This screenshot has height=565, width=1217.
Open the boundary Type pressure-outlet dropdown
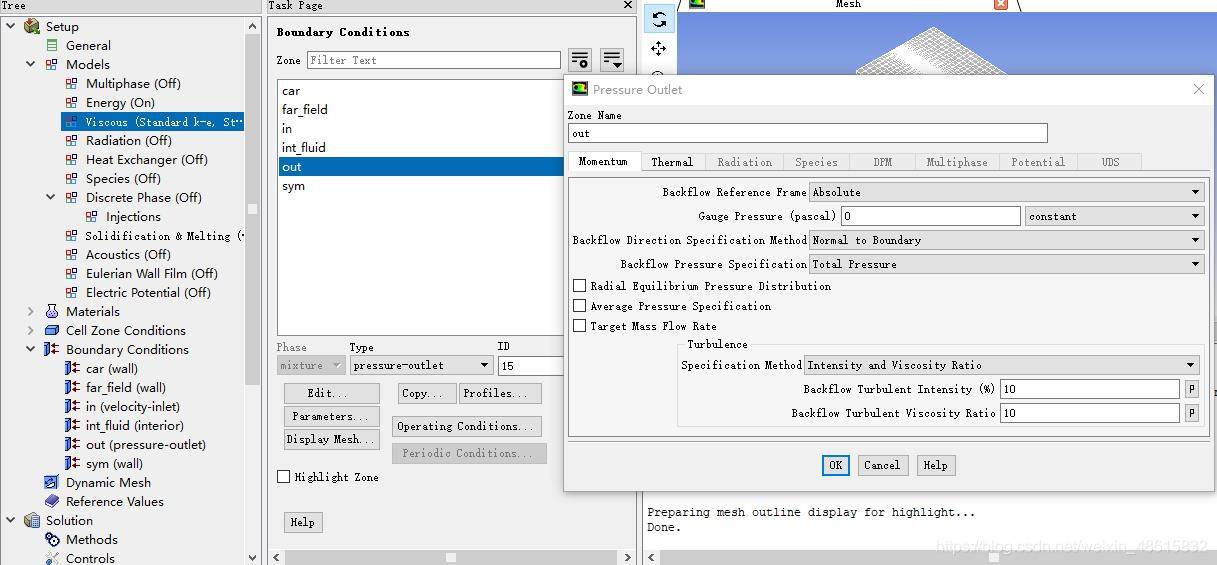[x=421, y=365]
